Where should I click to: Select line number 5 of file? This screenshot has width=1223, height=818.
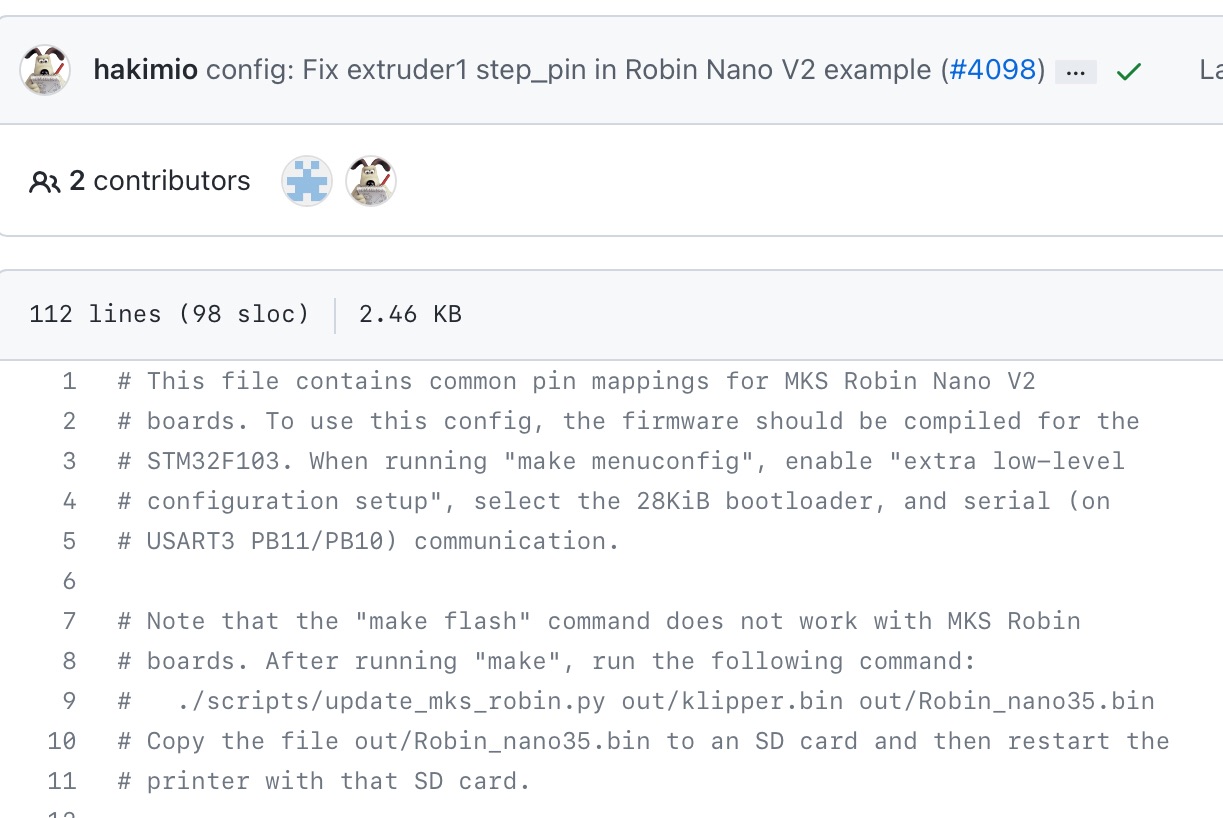tap(69, 541)
